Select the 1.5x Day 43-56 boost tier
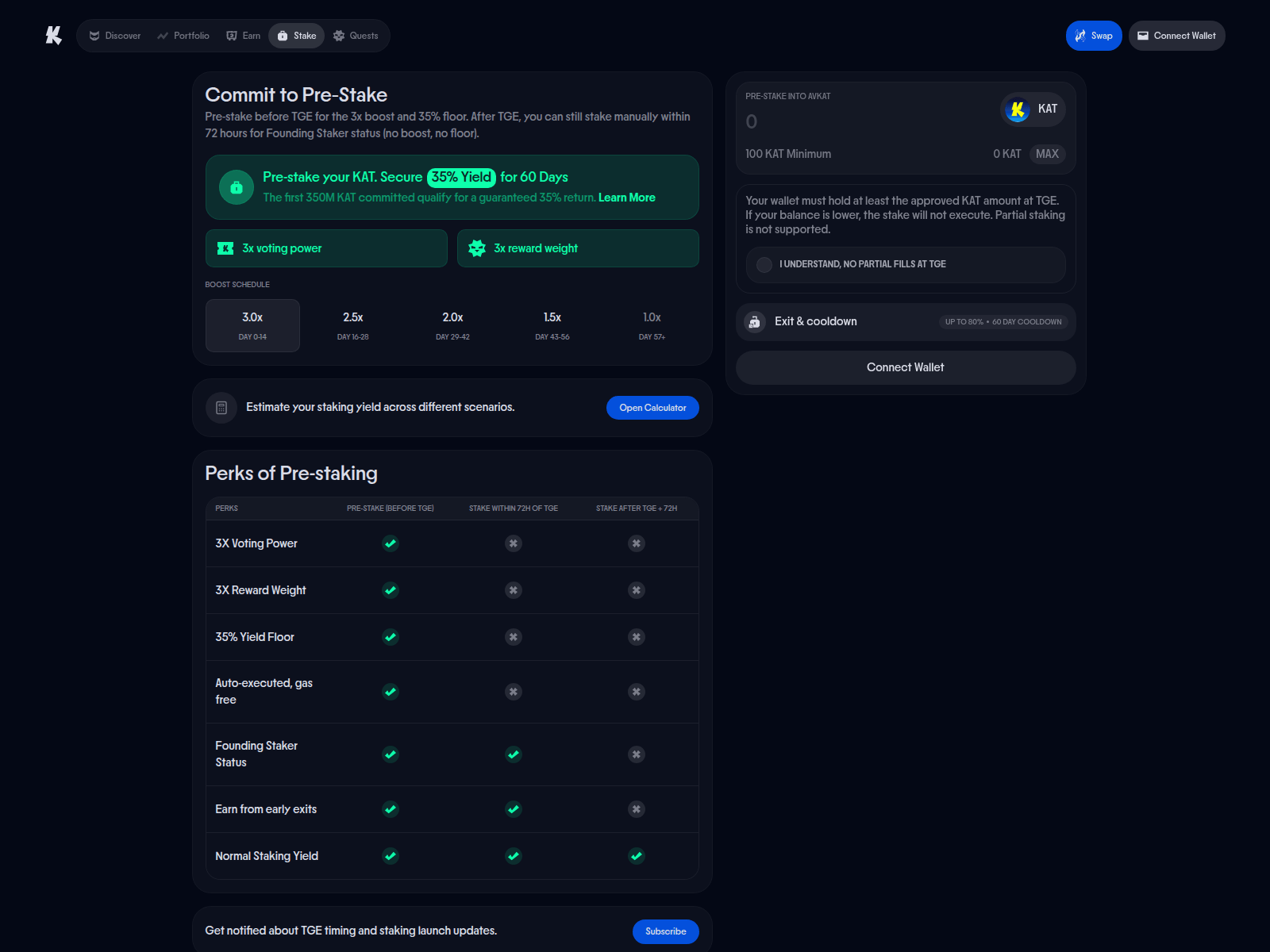 552,325
